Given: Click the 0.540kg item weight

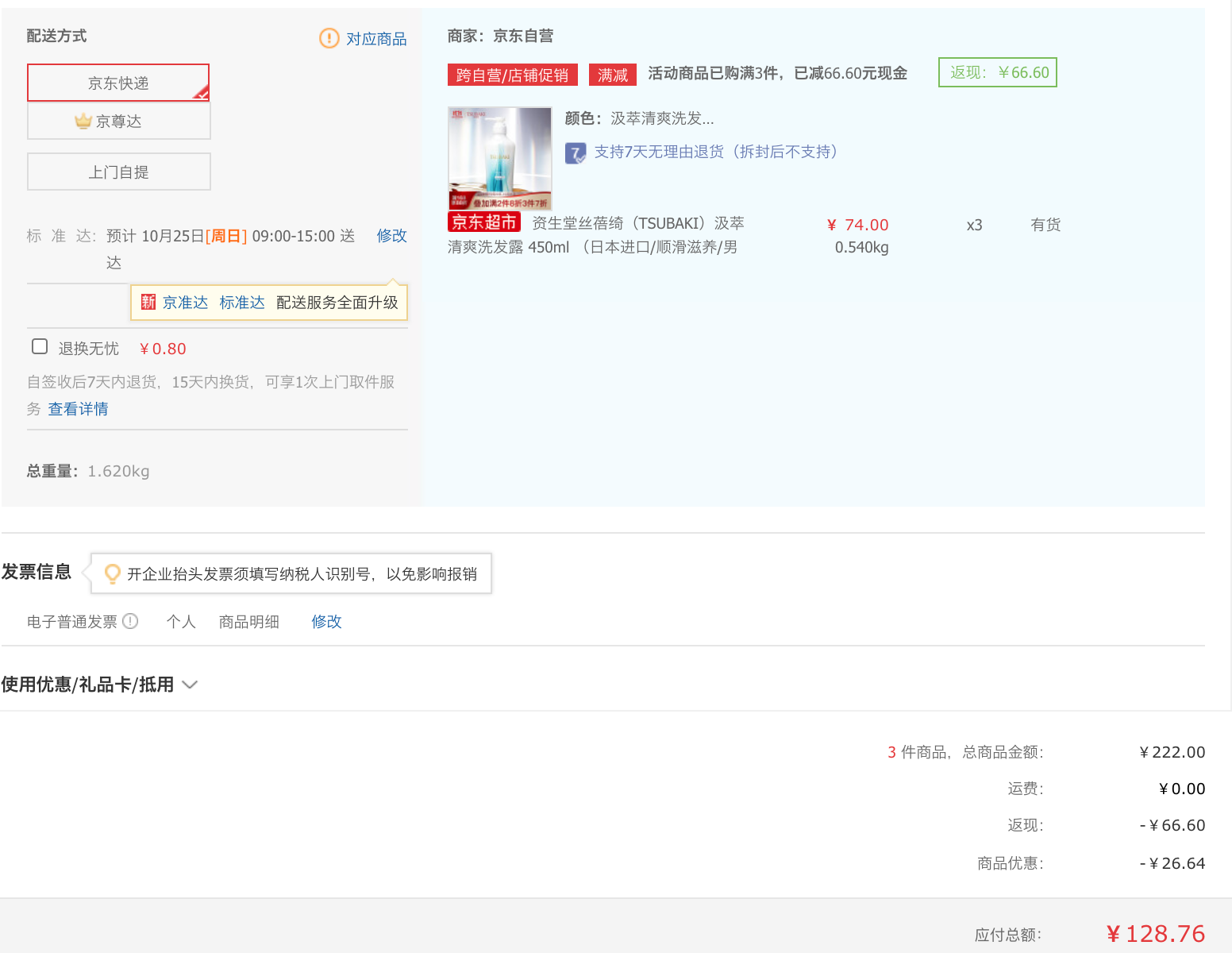Looking at the screenshot, I should [x=861, y=247].
